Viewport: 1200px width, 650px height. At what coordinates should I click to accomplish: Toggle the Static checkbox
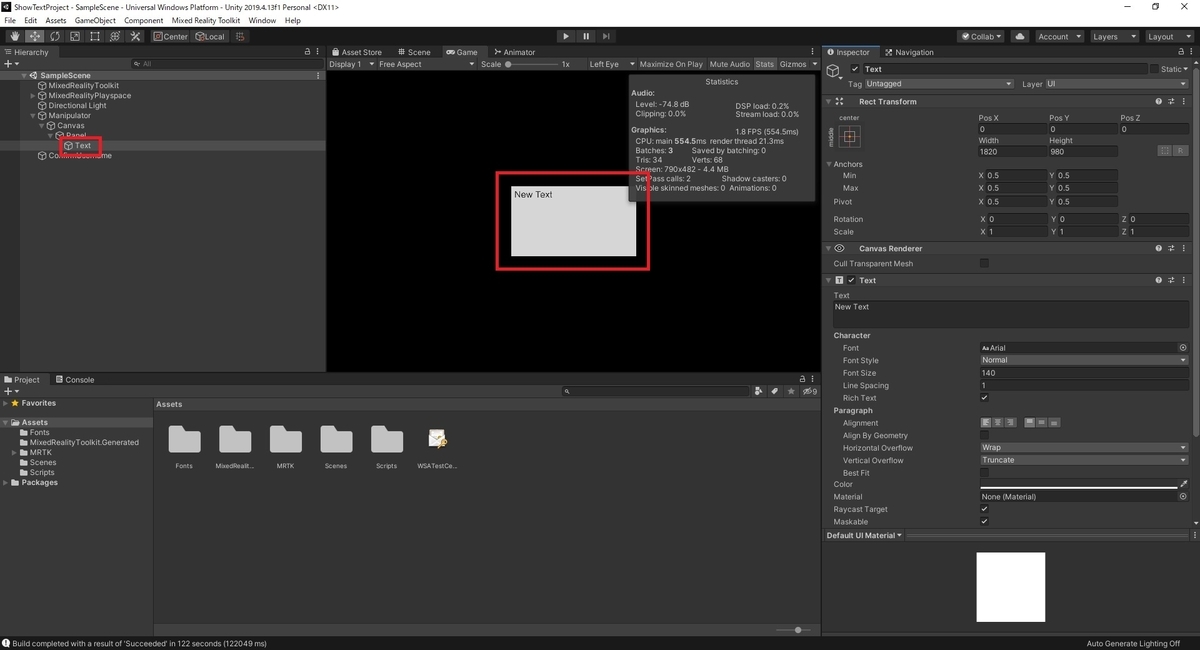click(1153, 69)
